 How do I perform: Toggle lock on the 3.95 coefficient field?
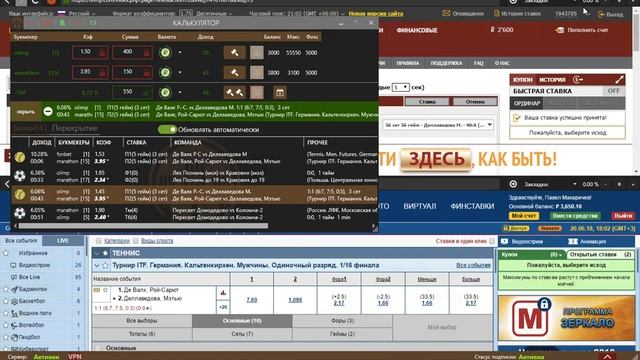coord(102,73)
